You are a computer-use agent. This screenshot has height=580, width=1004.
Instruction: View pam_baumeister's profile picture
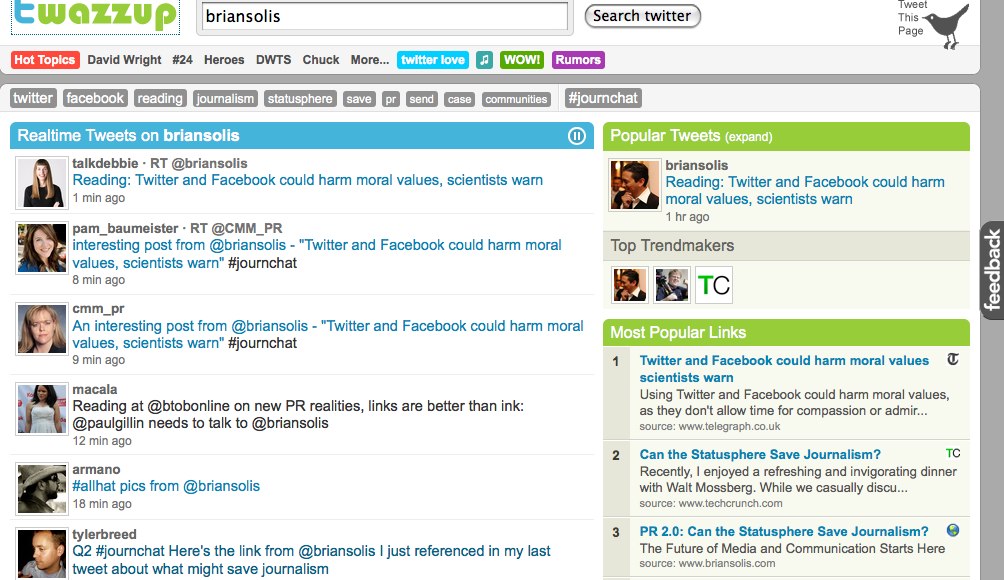tap(42, 248)
